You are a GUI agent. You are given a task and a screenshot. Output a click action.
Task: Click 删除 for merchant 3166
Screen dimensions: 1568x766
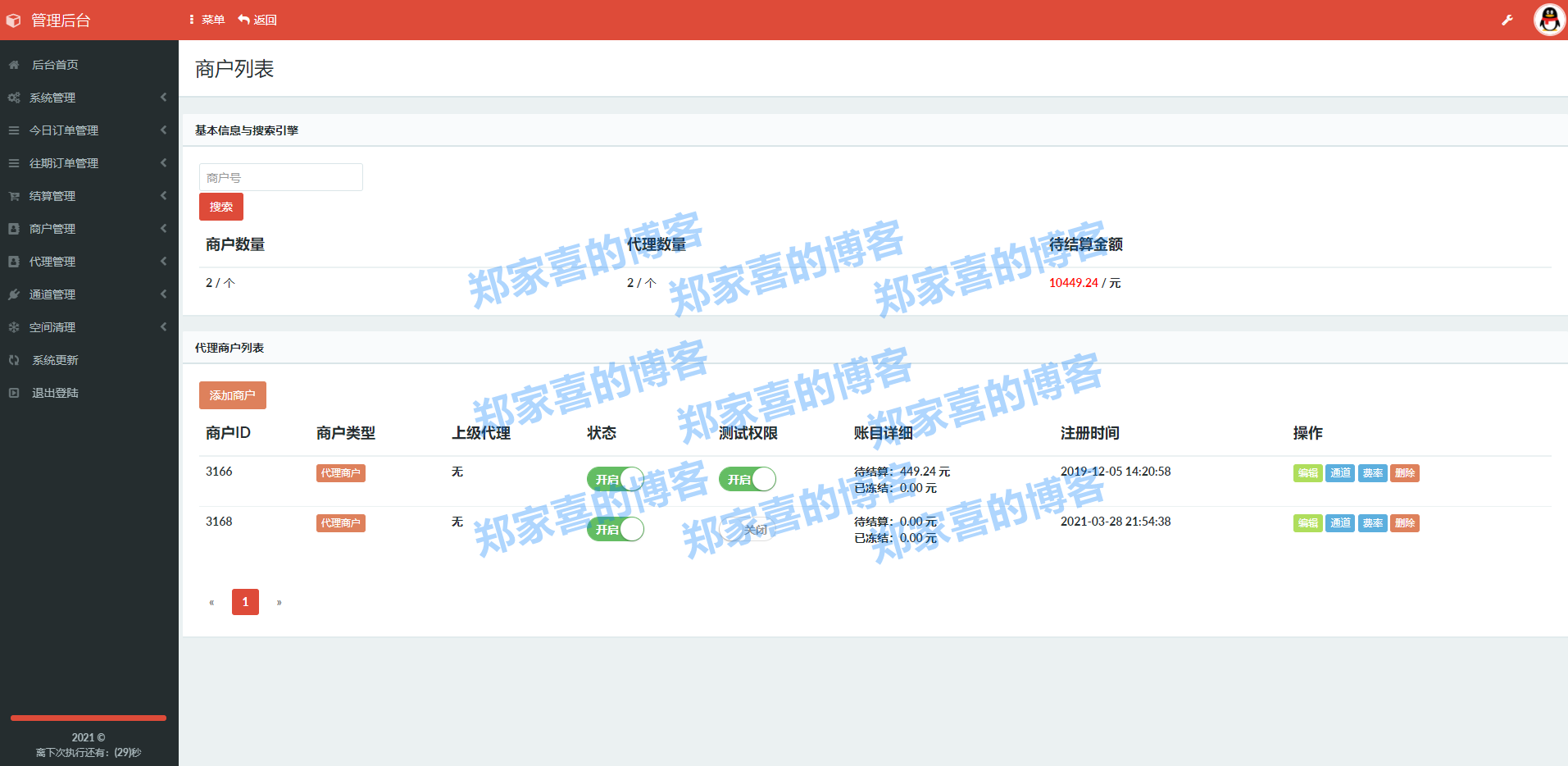[1405, 473]
